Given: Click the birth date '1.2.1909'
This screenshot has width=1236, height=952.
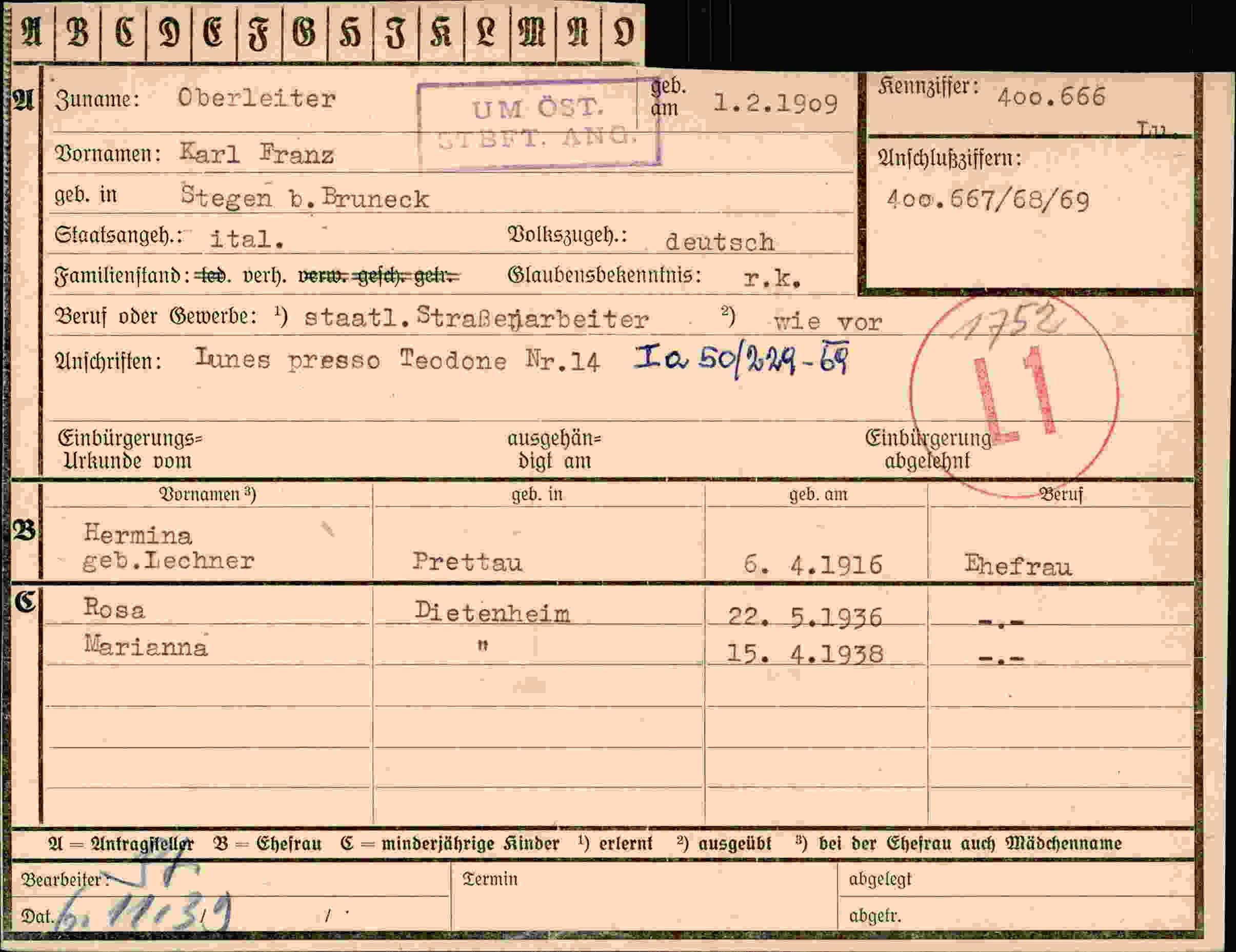Looking at the screenshot, I should tap(775, 104).
